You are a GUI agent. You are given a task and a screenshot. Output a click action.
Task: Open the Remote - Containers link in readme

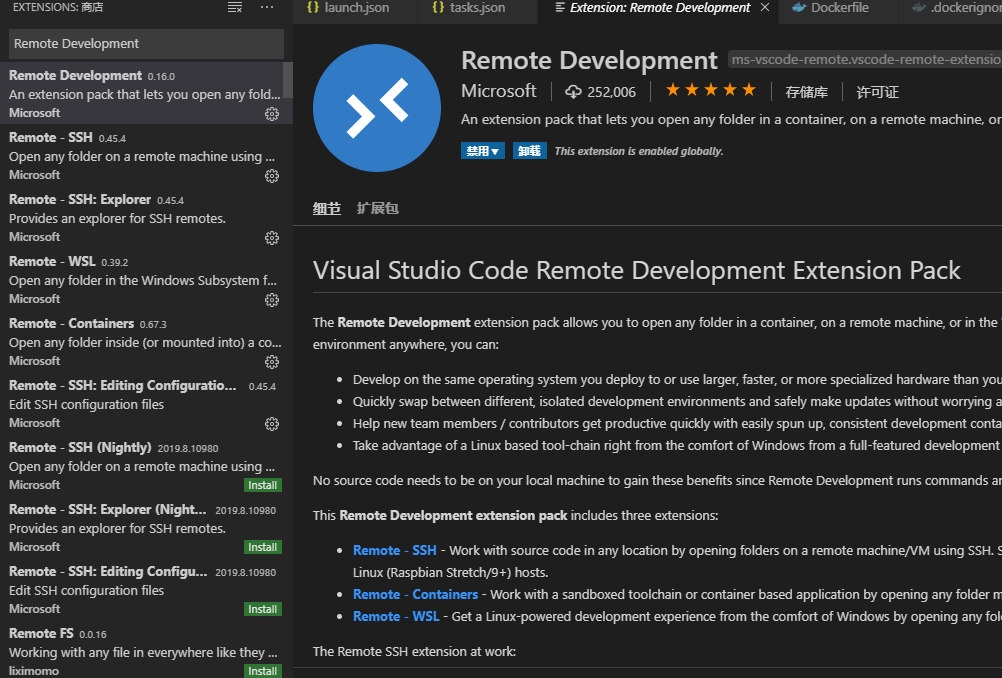pos(415,594)
